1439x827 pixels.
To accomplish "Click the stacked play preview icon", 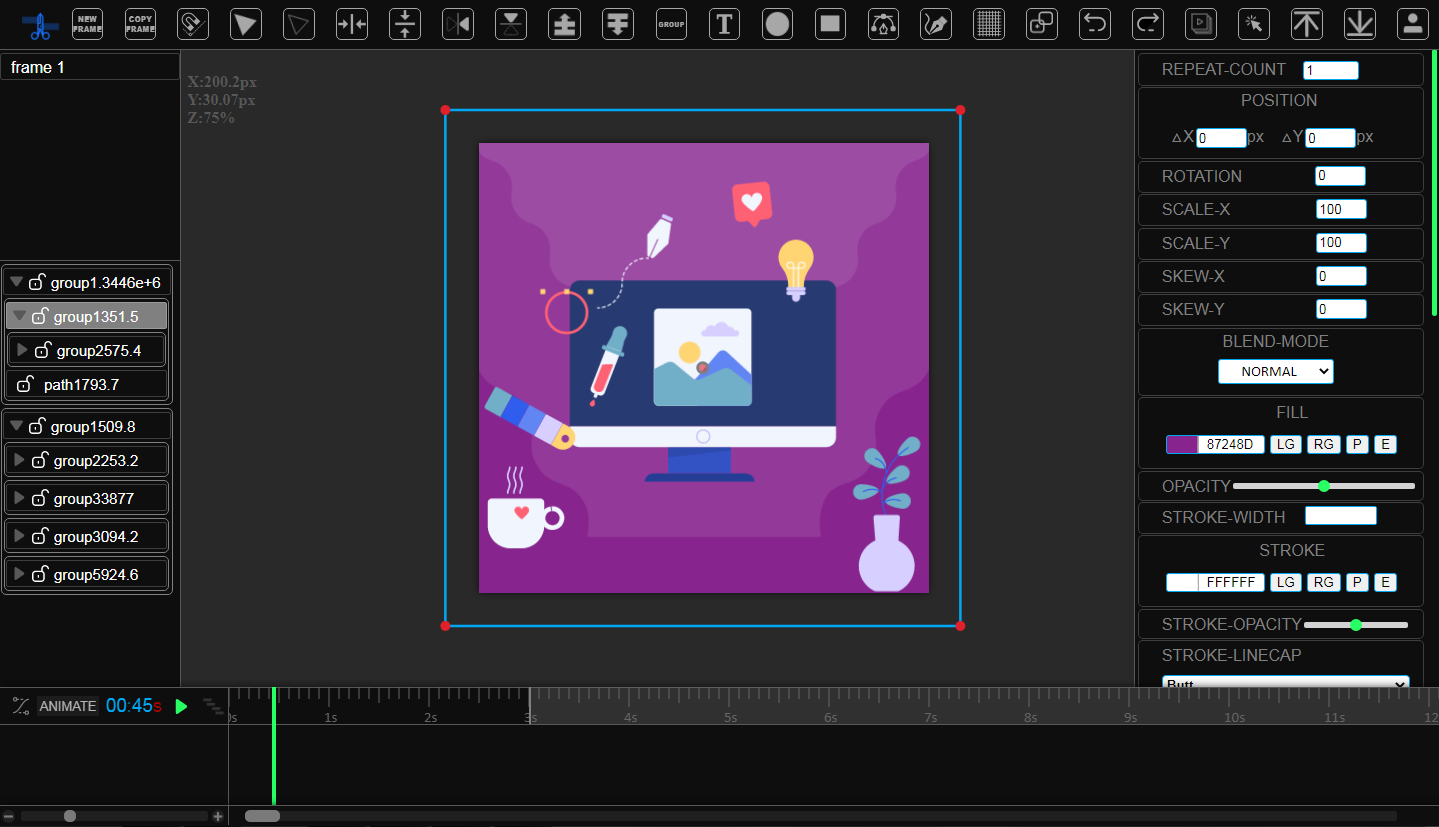I will pyautogui.click(x=1201, y=24).
